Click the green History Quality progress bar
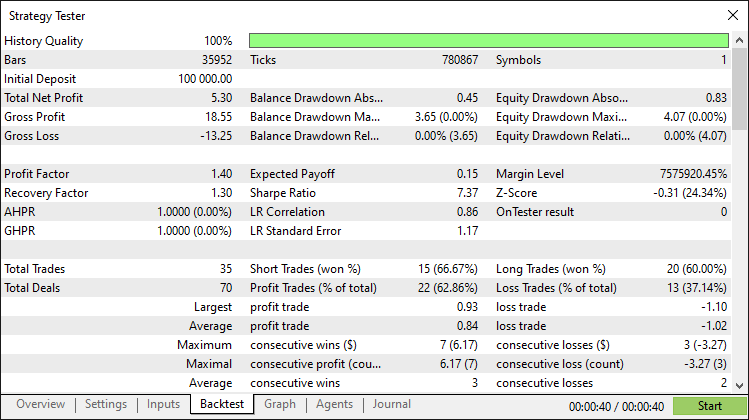Screen dimensions: 749x420 488,41
